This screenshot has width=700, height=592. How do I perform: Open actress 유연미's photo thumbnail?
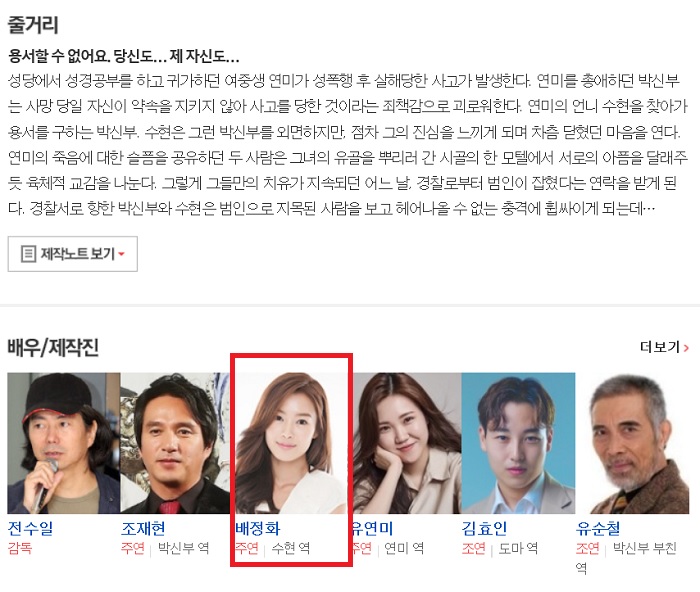[407, 443]
